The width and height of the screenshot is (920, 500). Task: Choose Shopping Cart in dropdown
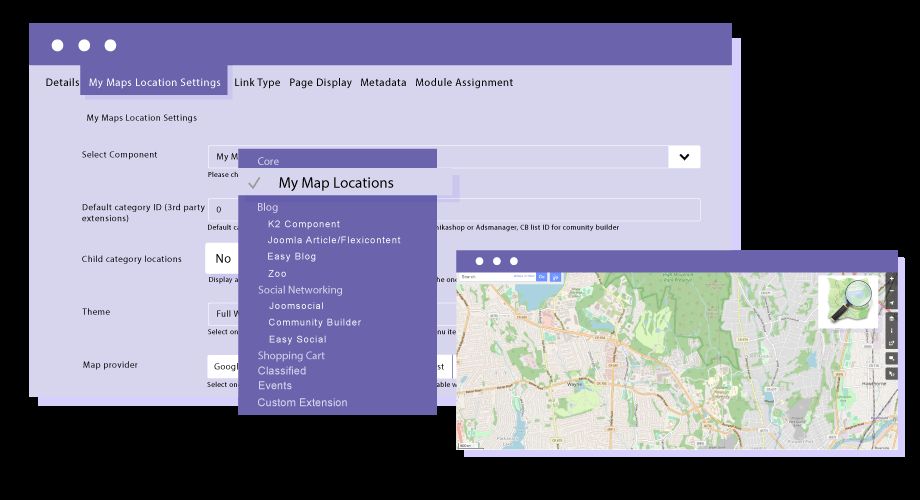click(291, 356)
